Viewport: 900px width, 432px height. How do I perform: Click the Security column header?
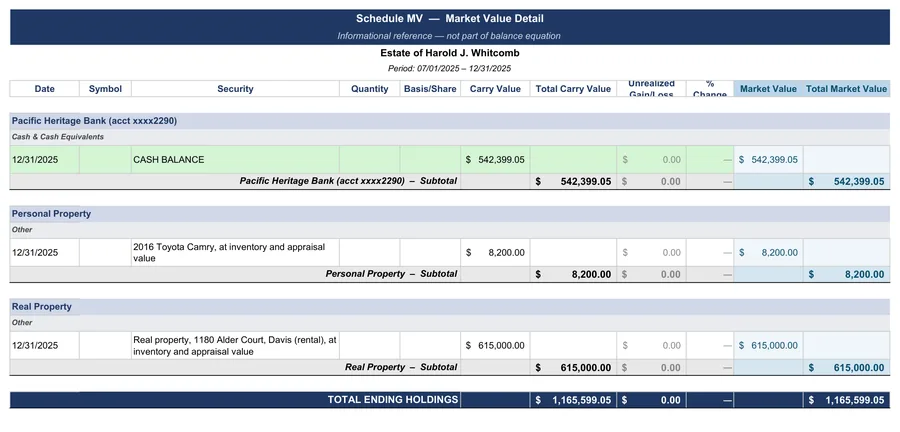(235, 89)
